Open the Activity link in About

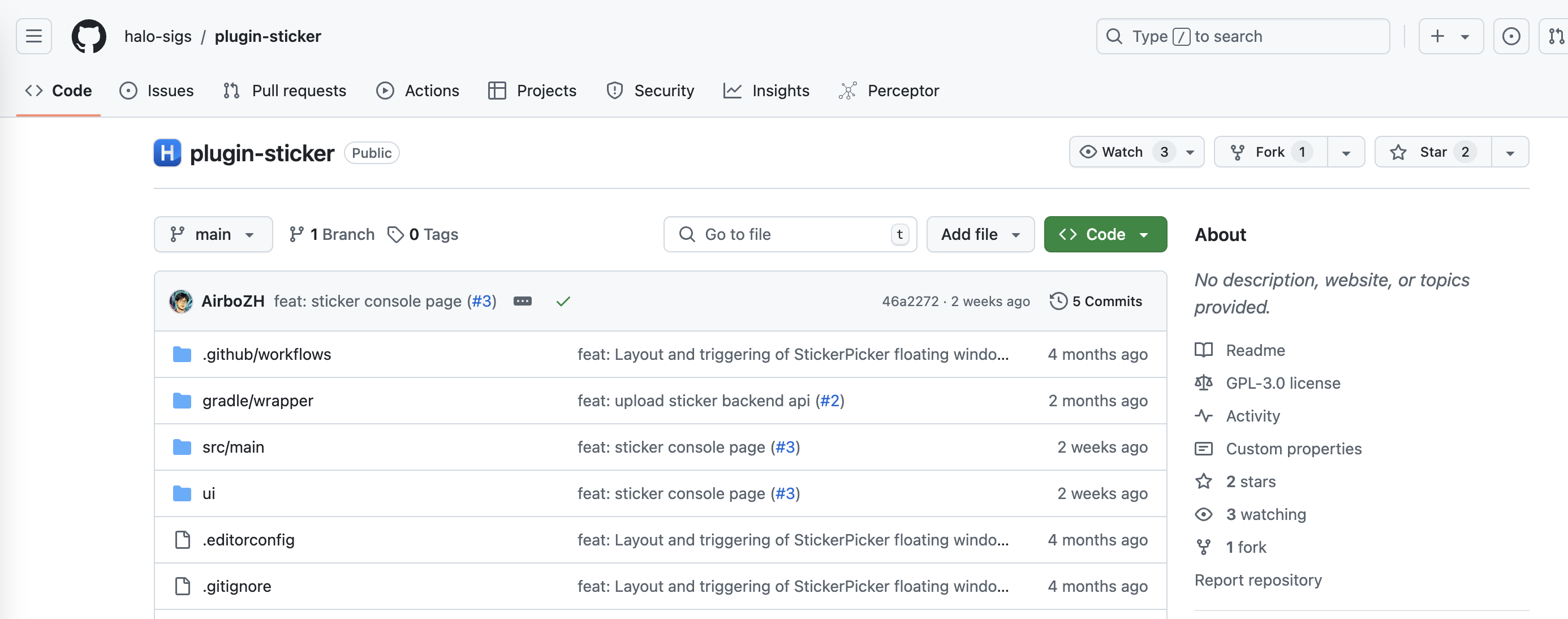pos(1253,416)
